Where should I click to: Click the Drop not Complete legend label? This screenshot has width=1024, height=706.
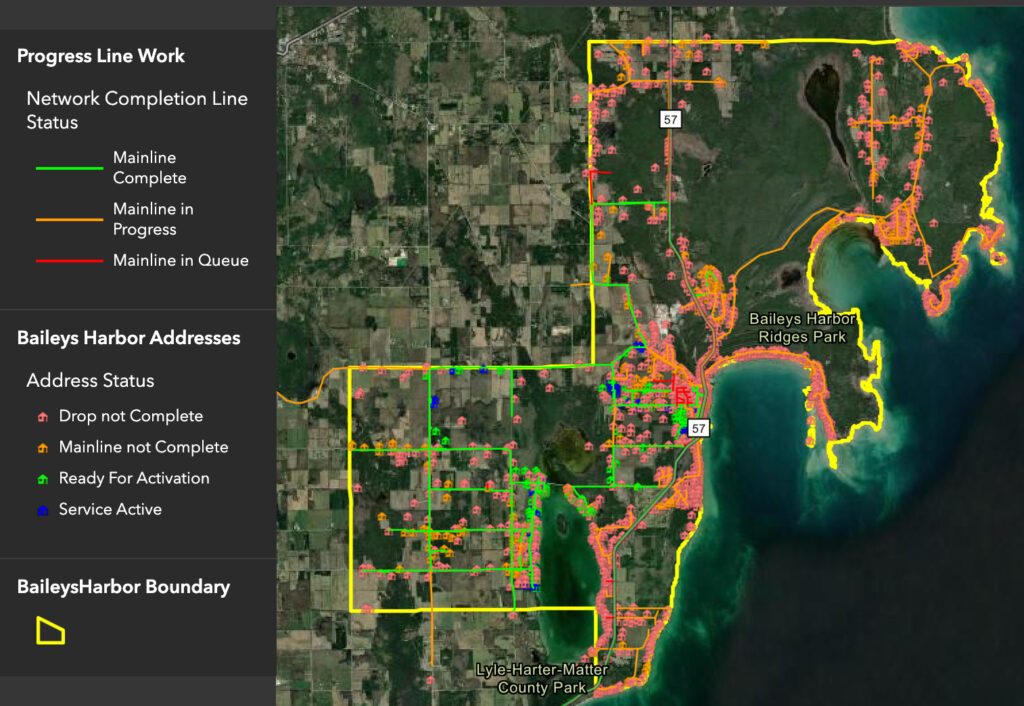pos(130,416)
